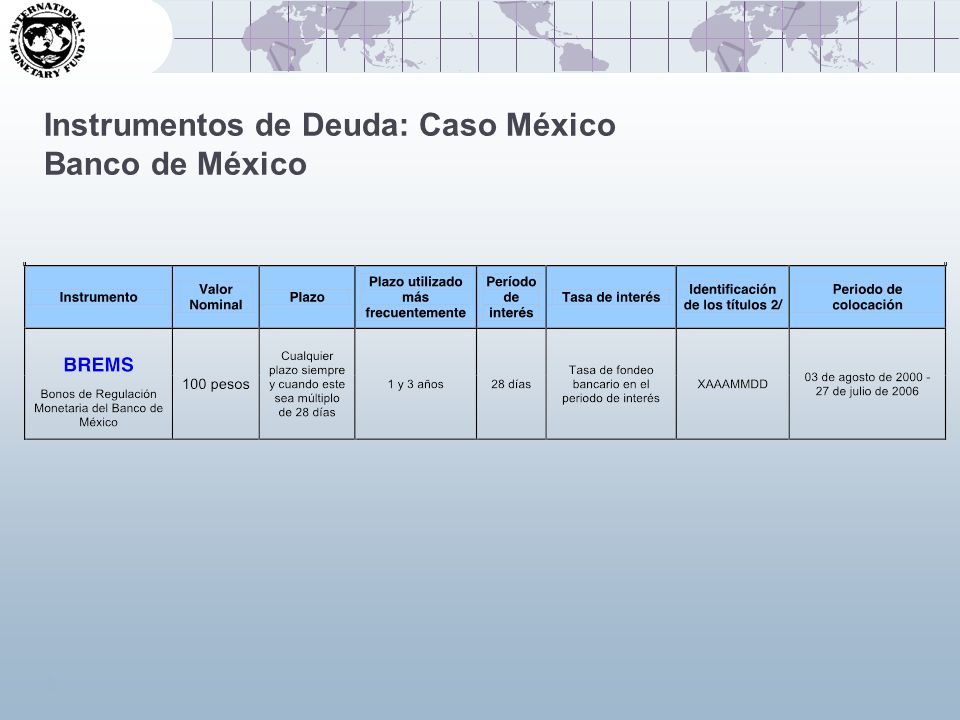
Task: Click the '1 y 3 años' cell
Action: click(416, 384)
